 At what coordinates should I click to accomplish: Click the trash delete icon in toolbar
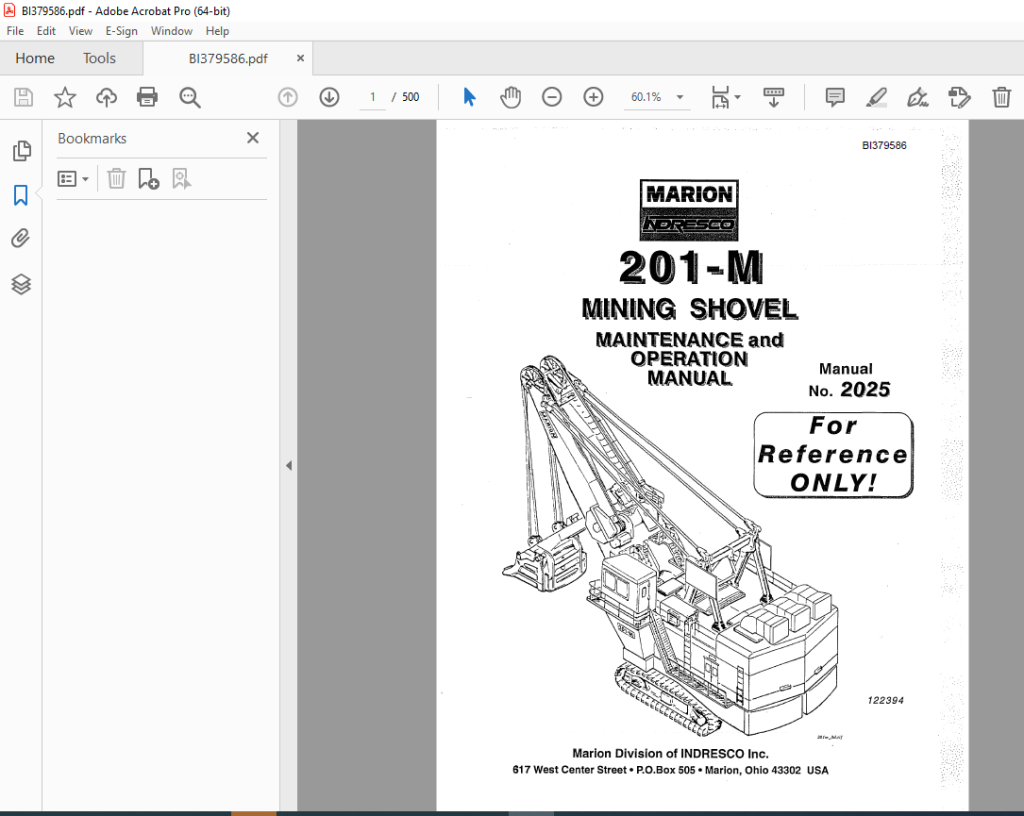1001,97
